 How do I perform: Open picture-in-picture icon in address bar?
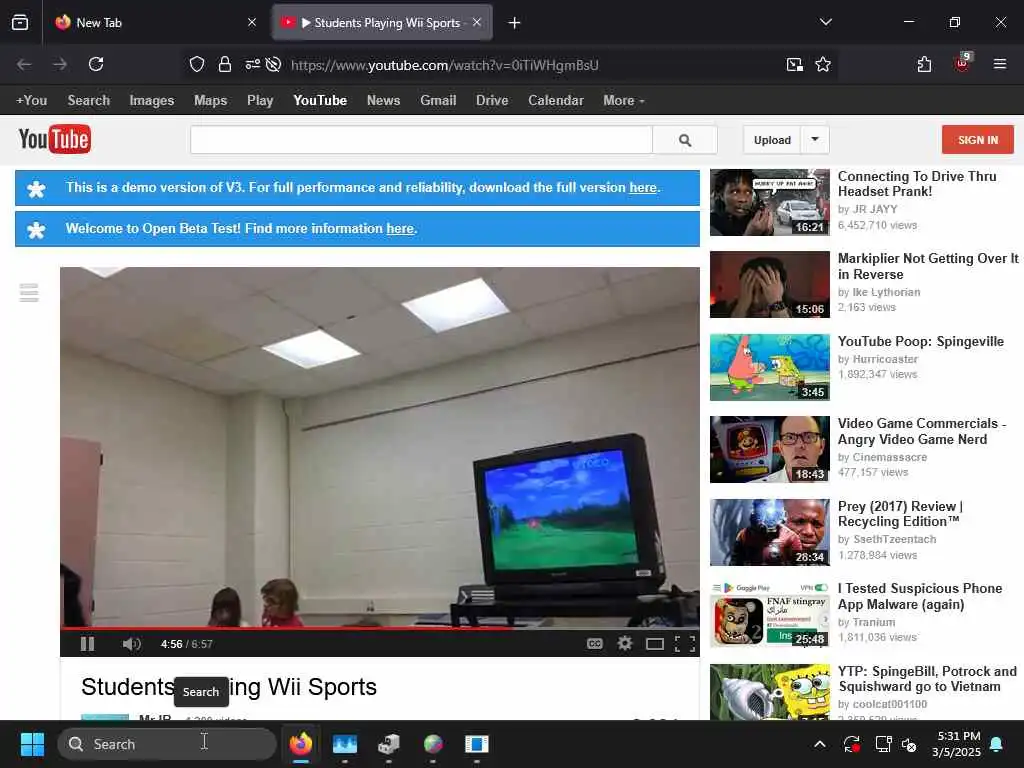coord(794,64)
